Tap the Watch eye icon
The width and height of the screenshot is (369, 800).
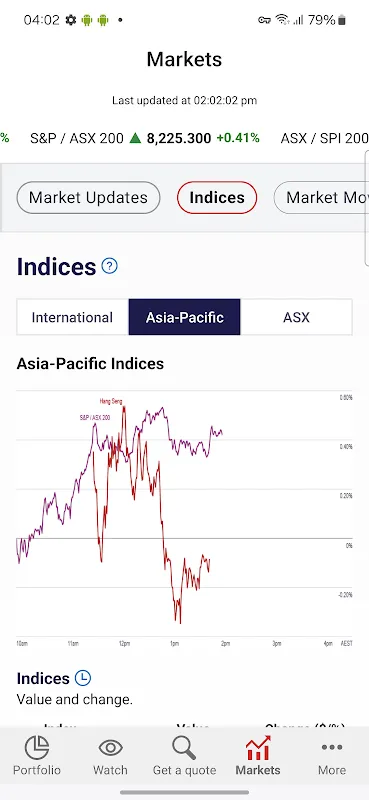pos(110,748)
